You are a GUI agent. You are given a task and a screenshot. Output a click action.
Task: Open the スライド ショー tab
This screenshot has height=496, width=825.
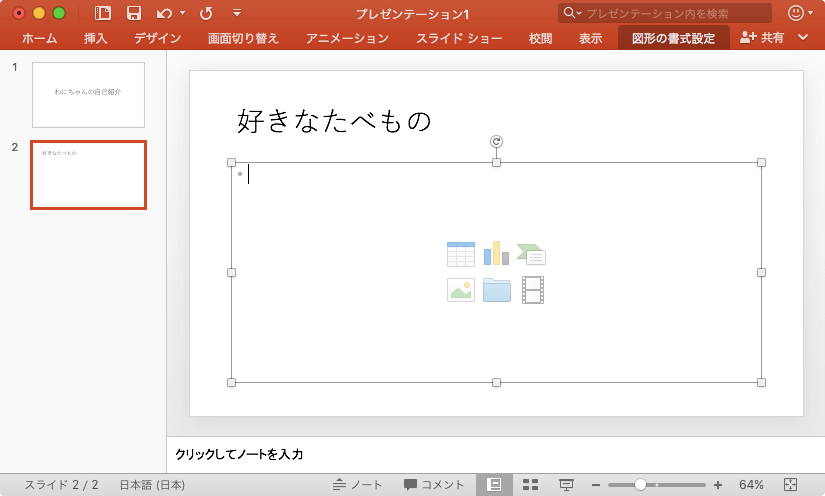pyautogui.click(x=459, y=38)
